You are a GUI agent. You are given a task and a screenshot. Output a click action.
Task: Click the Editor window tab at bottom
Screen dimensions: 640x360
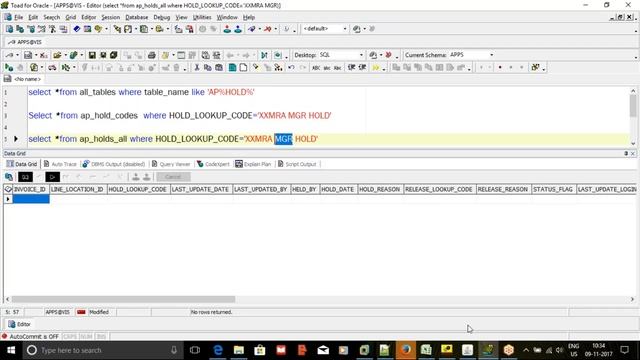click(x=20, y=324)
